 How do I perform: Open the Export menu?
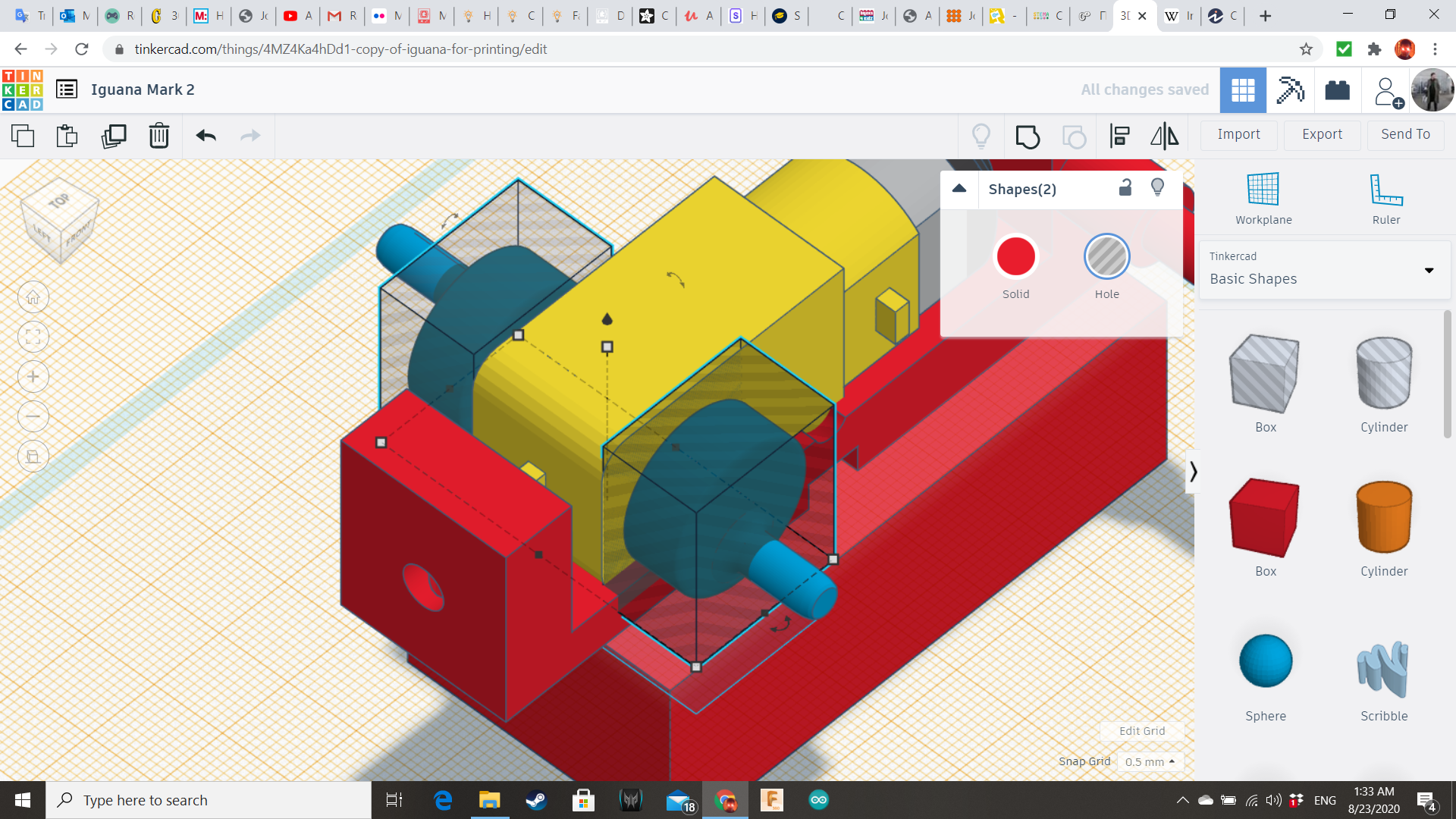1322,134
